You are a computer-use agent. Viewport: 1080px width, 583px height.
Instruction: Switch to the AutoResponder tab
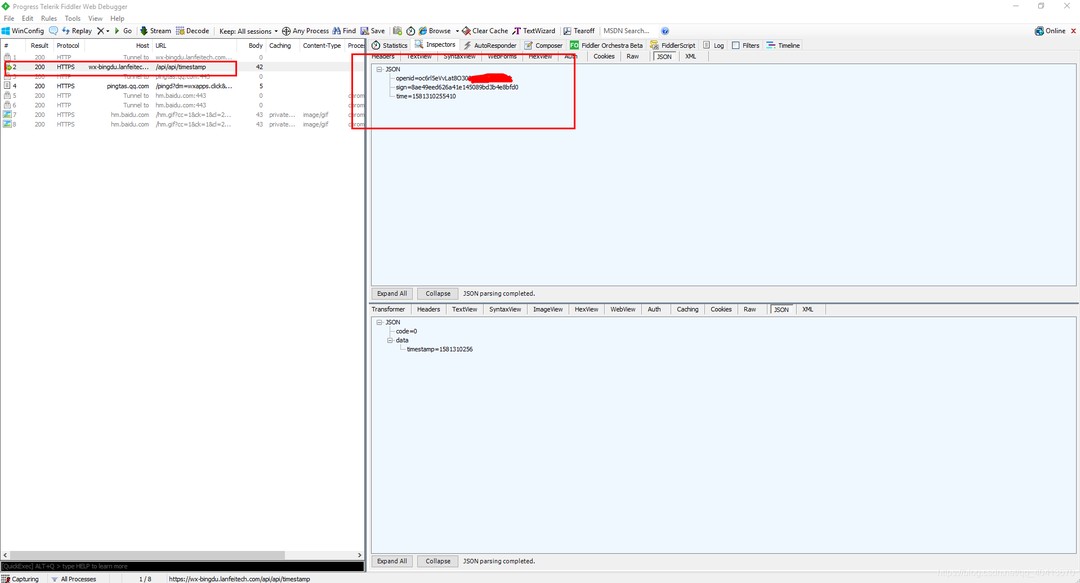tap(490, 45)
